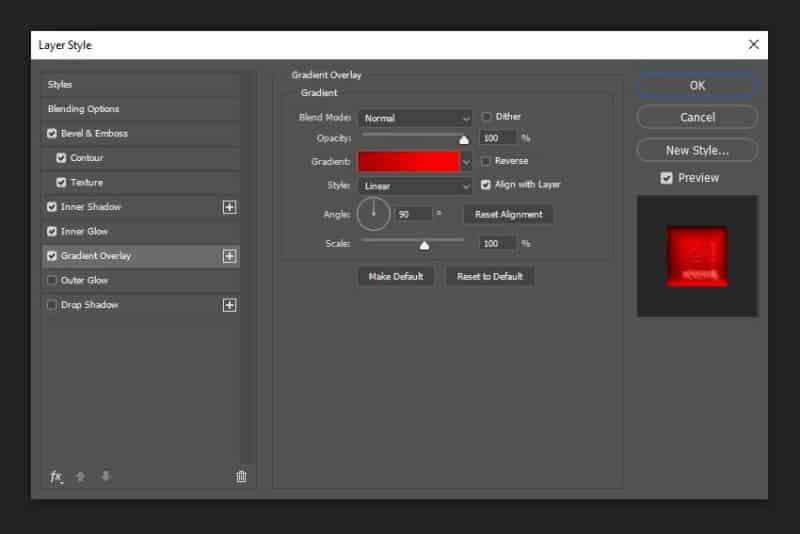Close the Layer Style dialog
Screen dimensions: 800x534
click(754, 45)
